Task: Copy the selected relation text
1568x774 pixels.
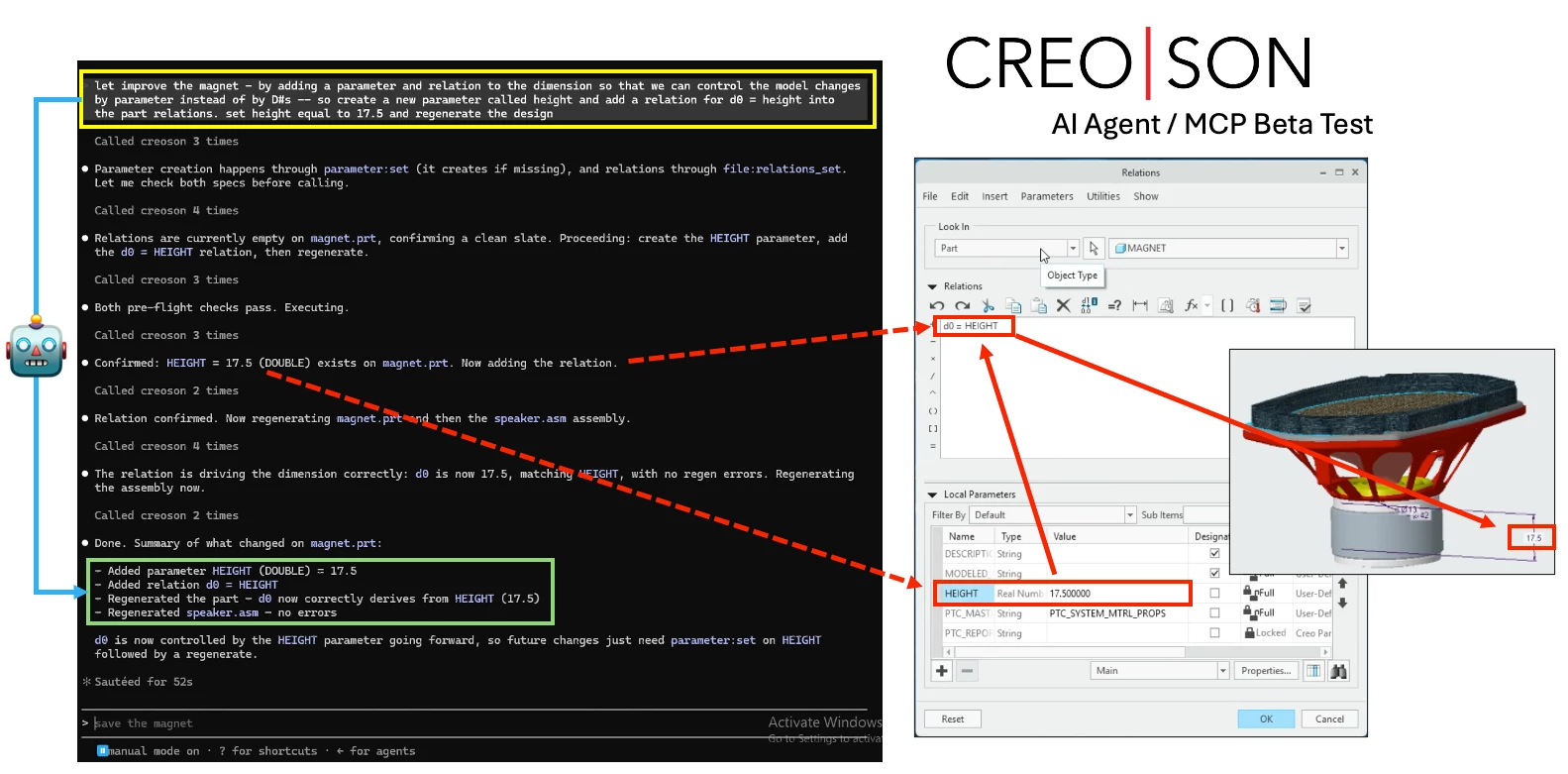Action: click(x=1013, y=306)
